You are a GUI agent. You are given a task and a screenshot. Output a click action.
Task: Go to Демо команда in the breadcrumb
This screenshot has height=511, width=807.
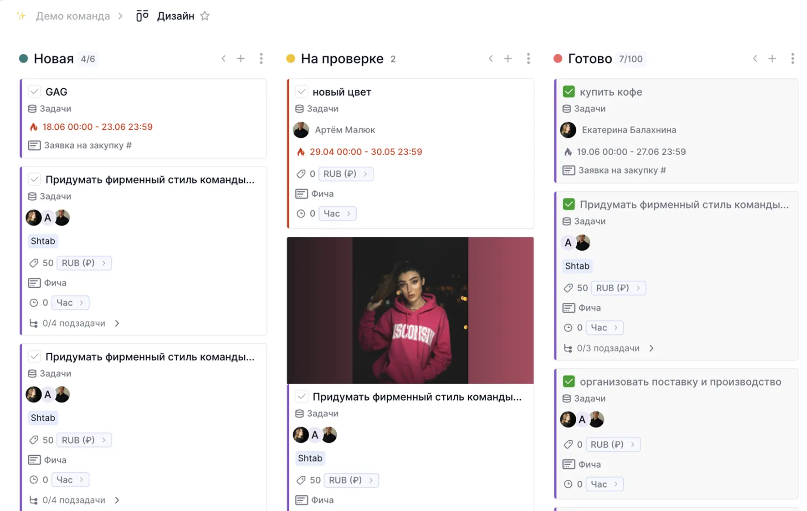(72, 16)
